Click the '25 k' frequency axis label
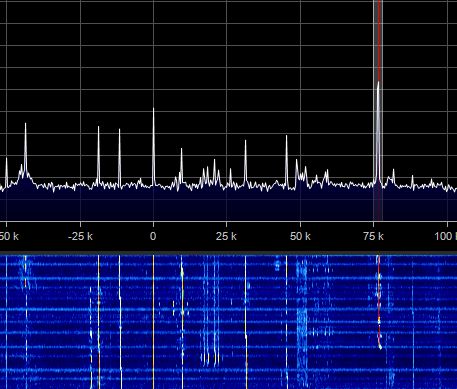 tap(226, 236)
